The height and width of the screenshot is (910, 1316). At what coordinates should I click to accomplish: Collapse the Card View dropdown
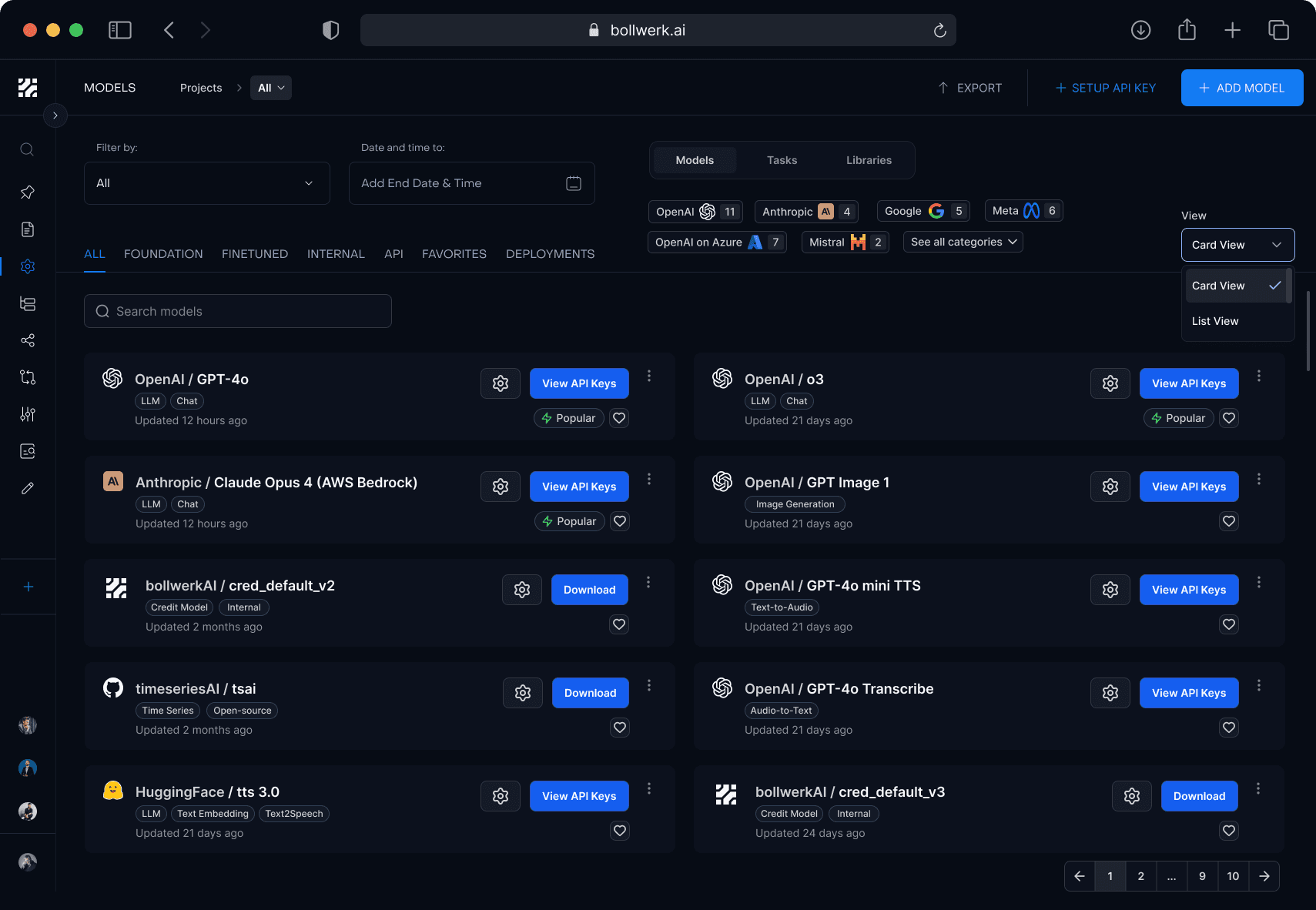click(x=1238, y=245)
